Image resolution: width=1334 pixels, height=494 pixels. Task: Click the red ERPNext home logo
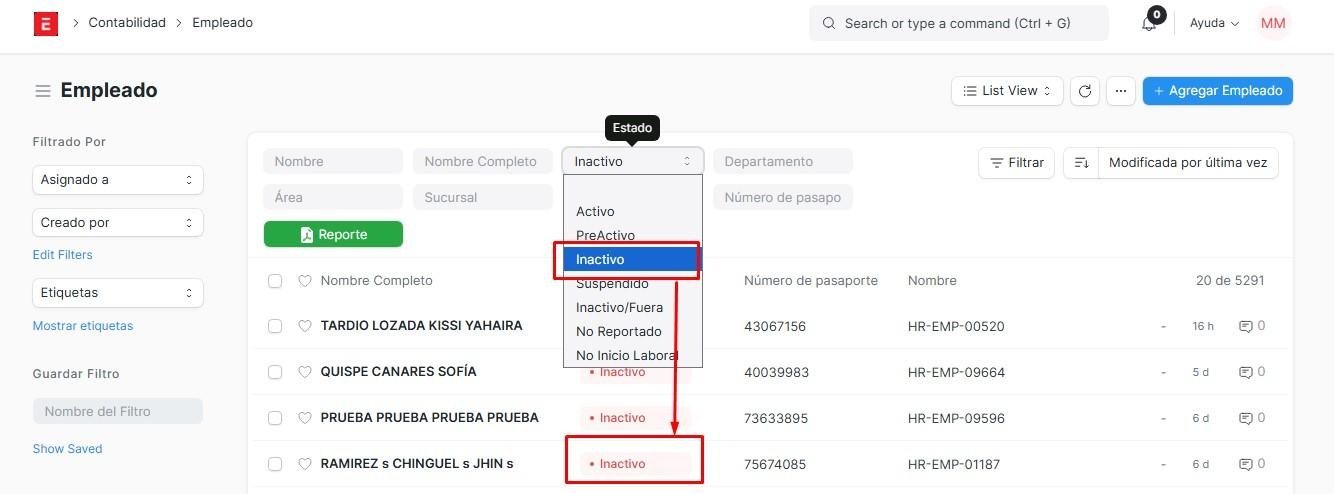46,23
